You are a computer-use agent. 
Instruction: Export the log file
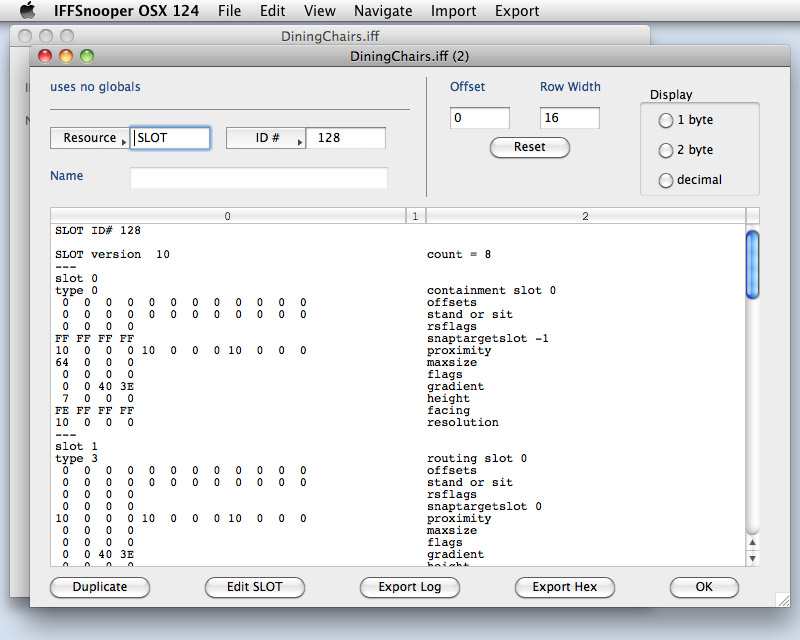[409, 587]
